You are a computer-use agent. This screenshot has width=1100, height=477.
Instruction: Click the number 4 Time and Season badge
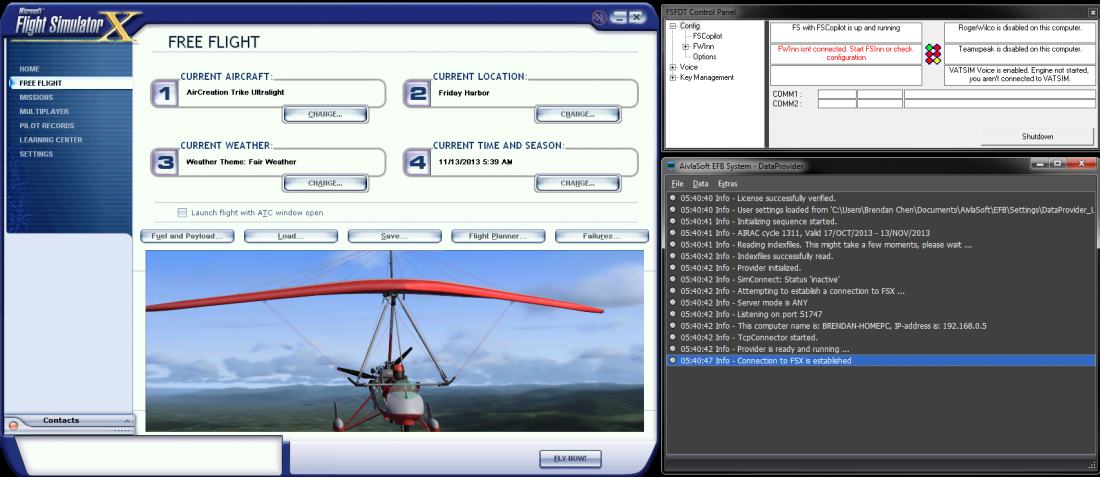coord(418,163)
